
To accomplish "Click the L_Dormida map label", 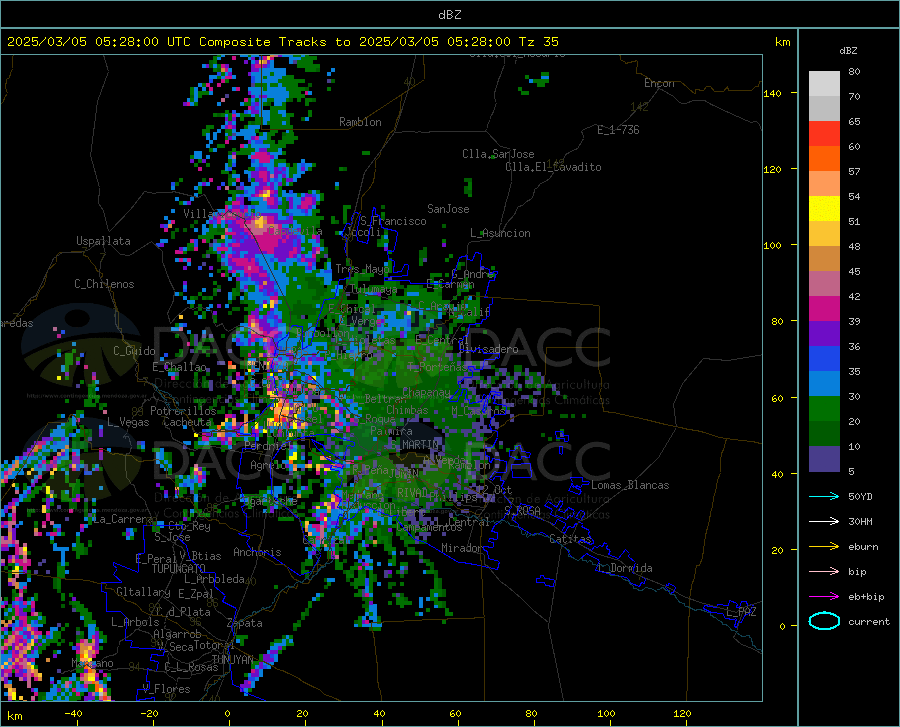I will click(x=624, y=568).
